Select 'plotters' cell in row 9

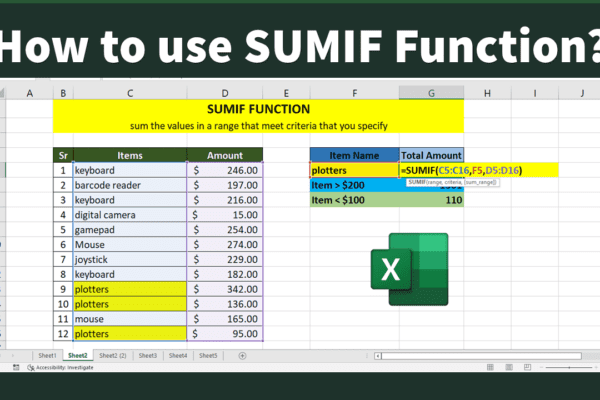pos(130,289)
